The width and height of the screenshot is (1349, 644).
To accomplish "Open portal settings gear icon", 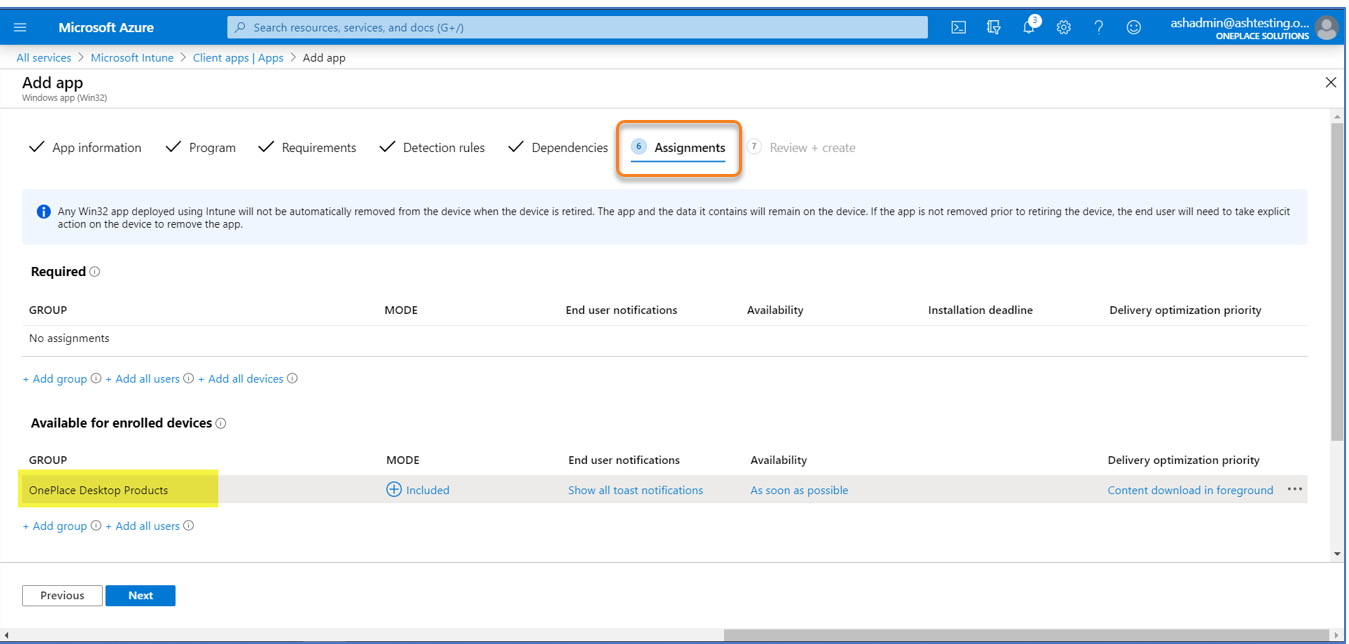I will coord(1063,27).
